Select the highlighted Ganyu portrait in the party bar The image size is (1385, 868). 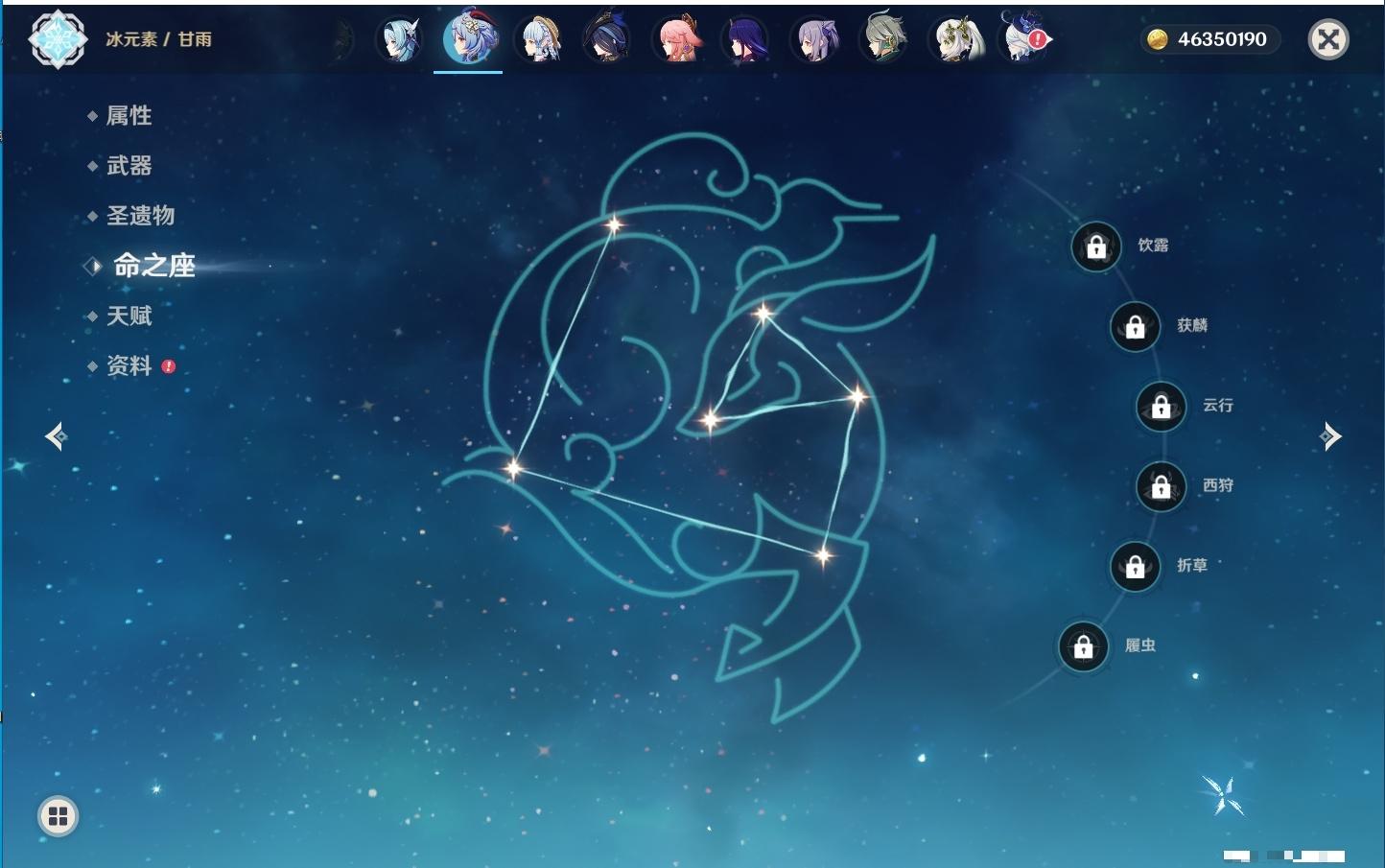point(469,38)
